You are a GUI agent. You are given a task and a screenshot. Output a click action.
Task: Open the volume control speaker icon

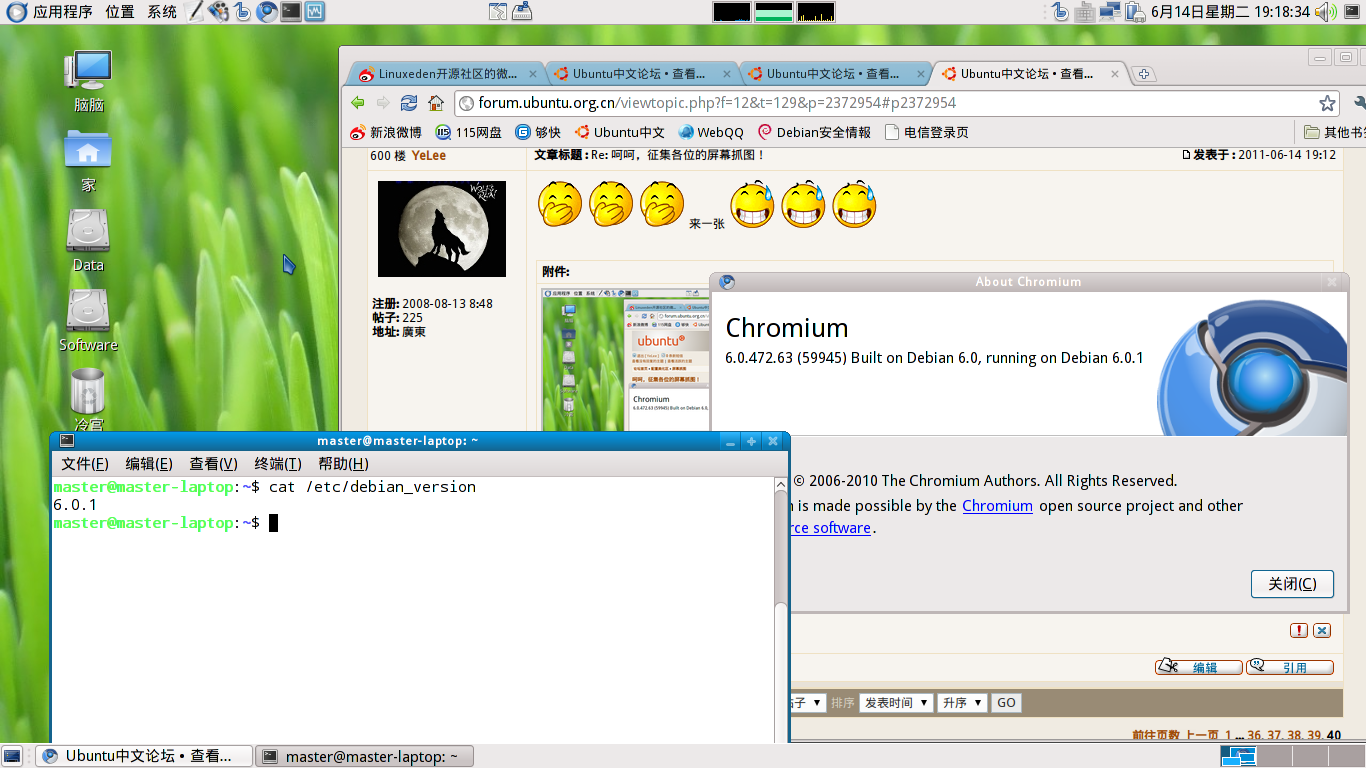pos(1326,12)
